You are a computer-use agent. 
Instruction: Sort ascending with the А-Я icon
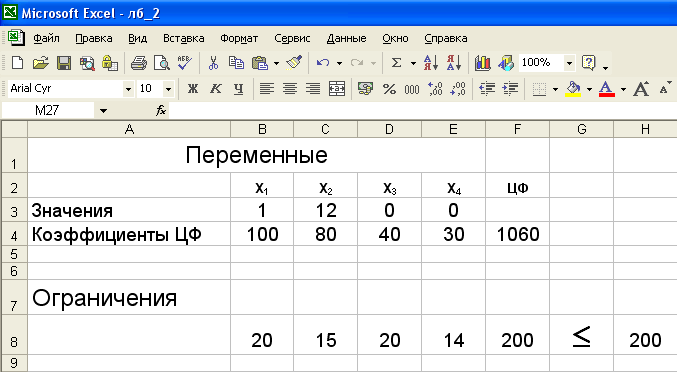click(430, 63)
